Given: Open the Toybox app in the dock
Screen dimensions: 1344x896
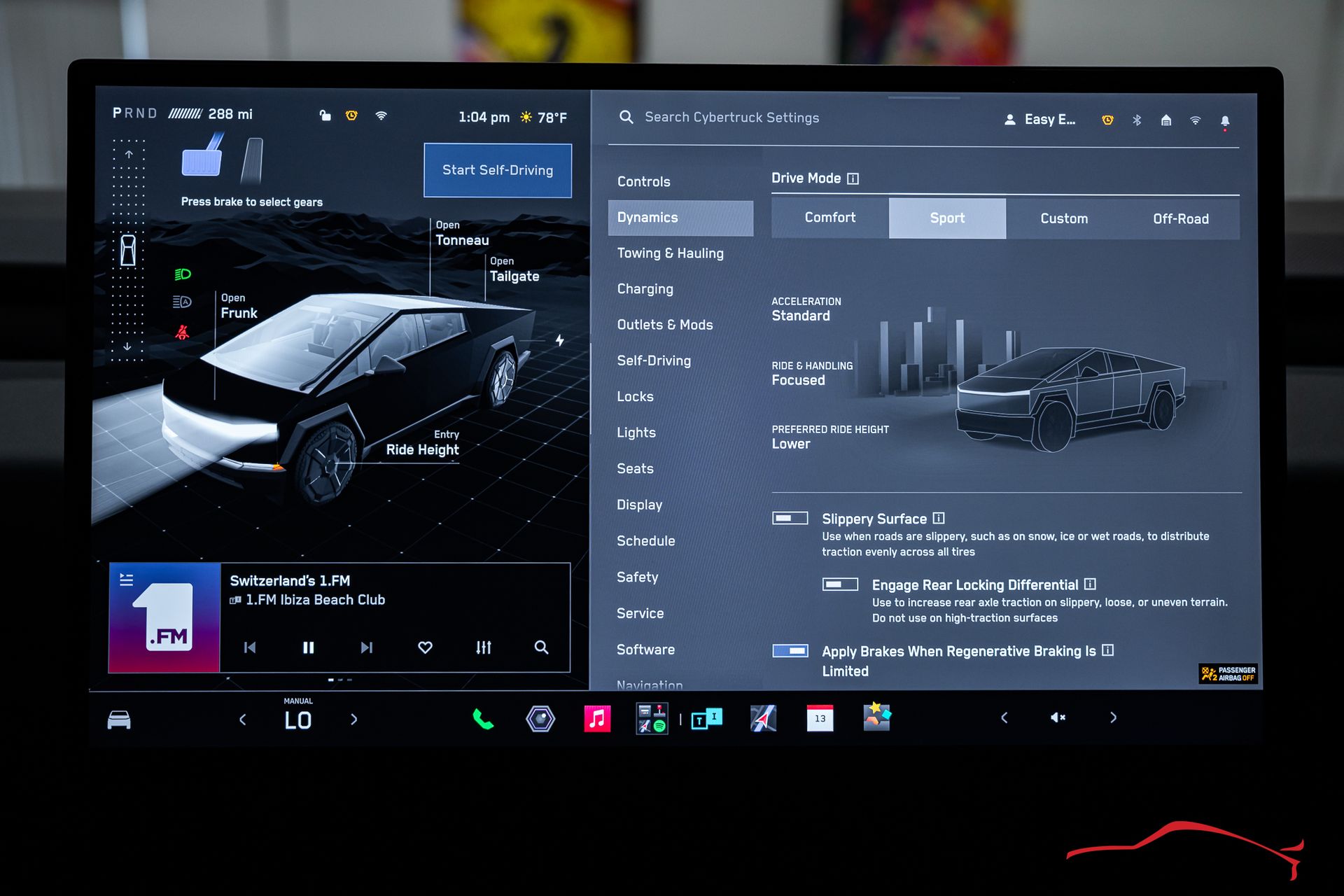Looking at the screenshot, I should pos(876,717).
